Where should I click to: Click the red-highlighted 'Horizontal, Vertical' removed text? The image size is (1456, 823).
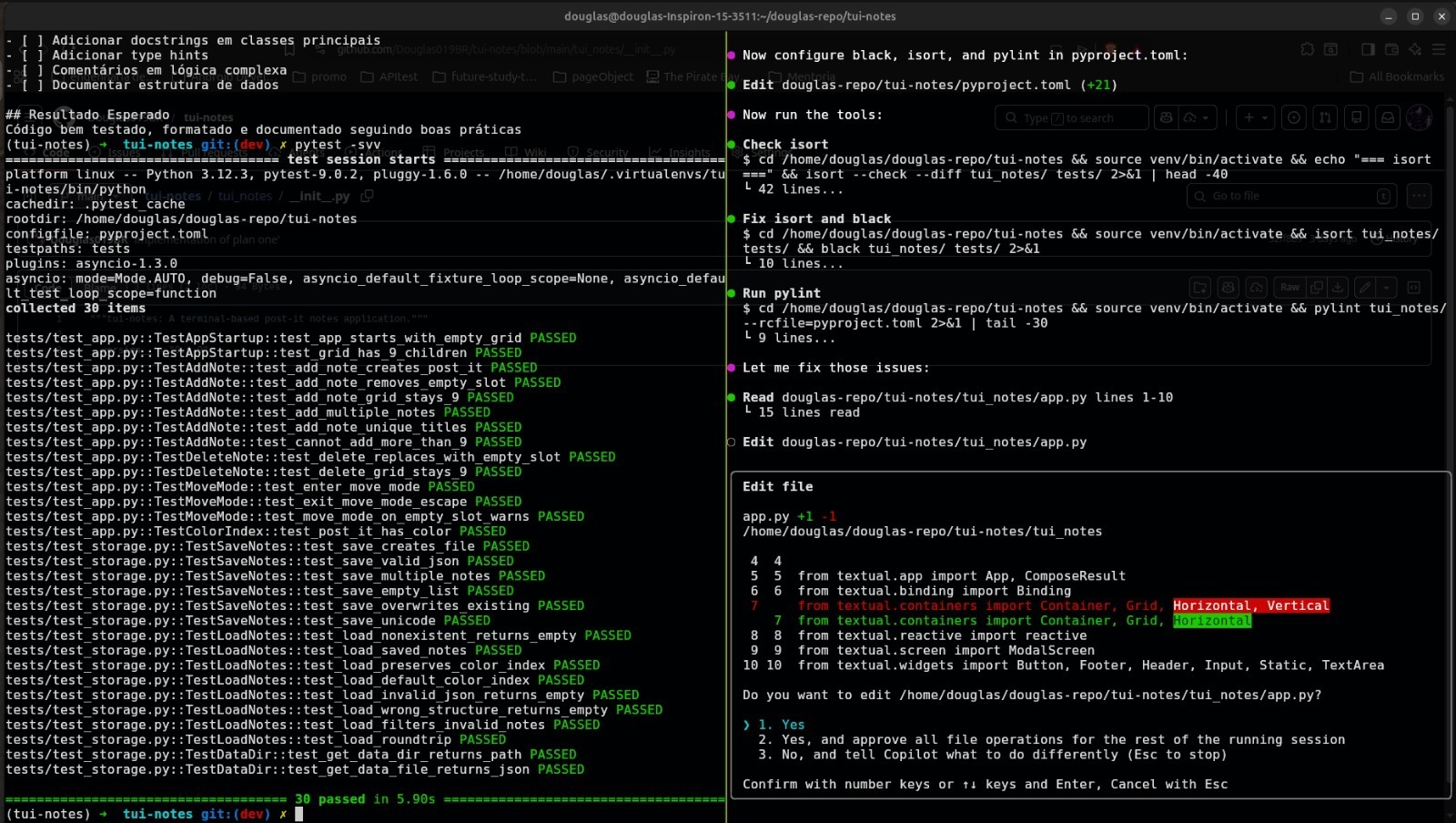coord(1250,605)
